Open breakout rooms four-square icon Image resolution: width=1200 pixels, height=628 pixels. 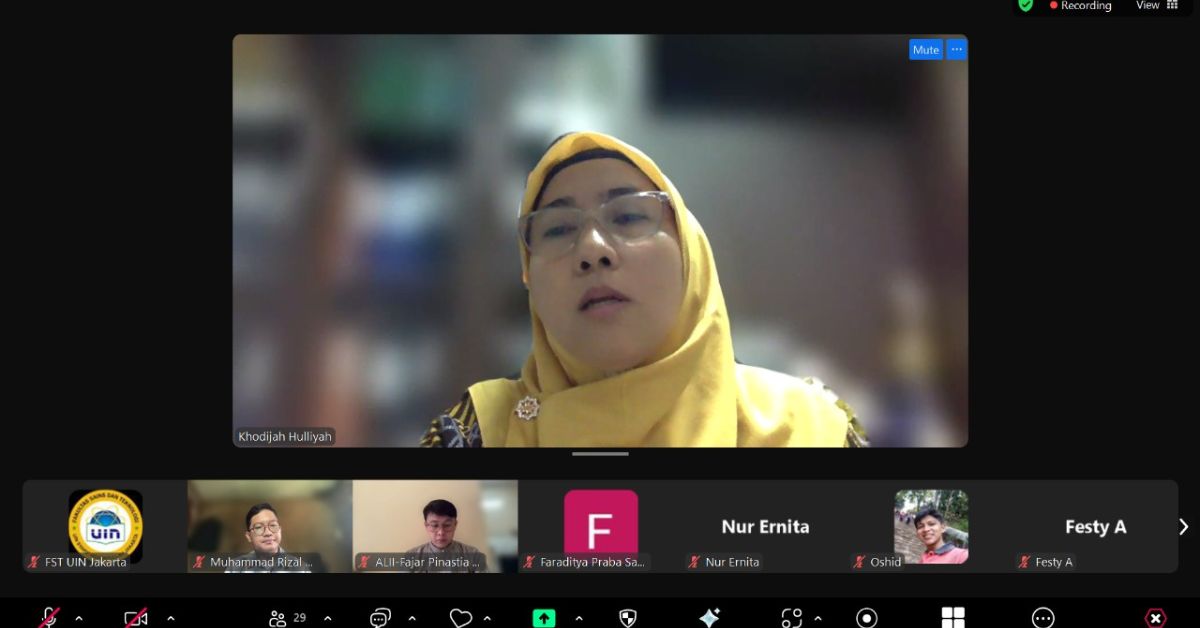[x=953, y=618]
